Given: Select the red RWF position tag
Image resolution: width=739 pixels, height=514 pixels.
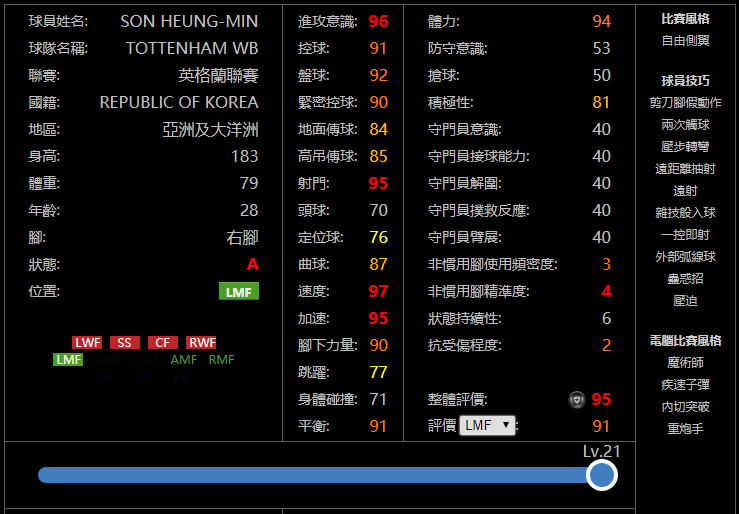Looking at the screenshot, I should (201, 343).
